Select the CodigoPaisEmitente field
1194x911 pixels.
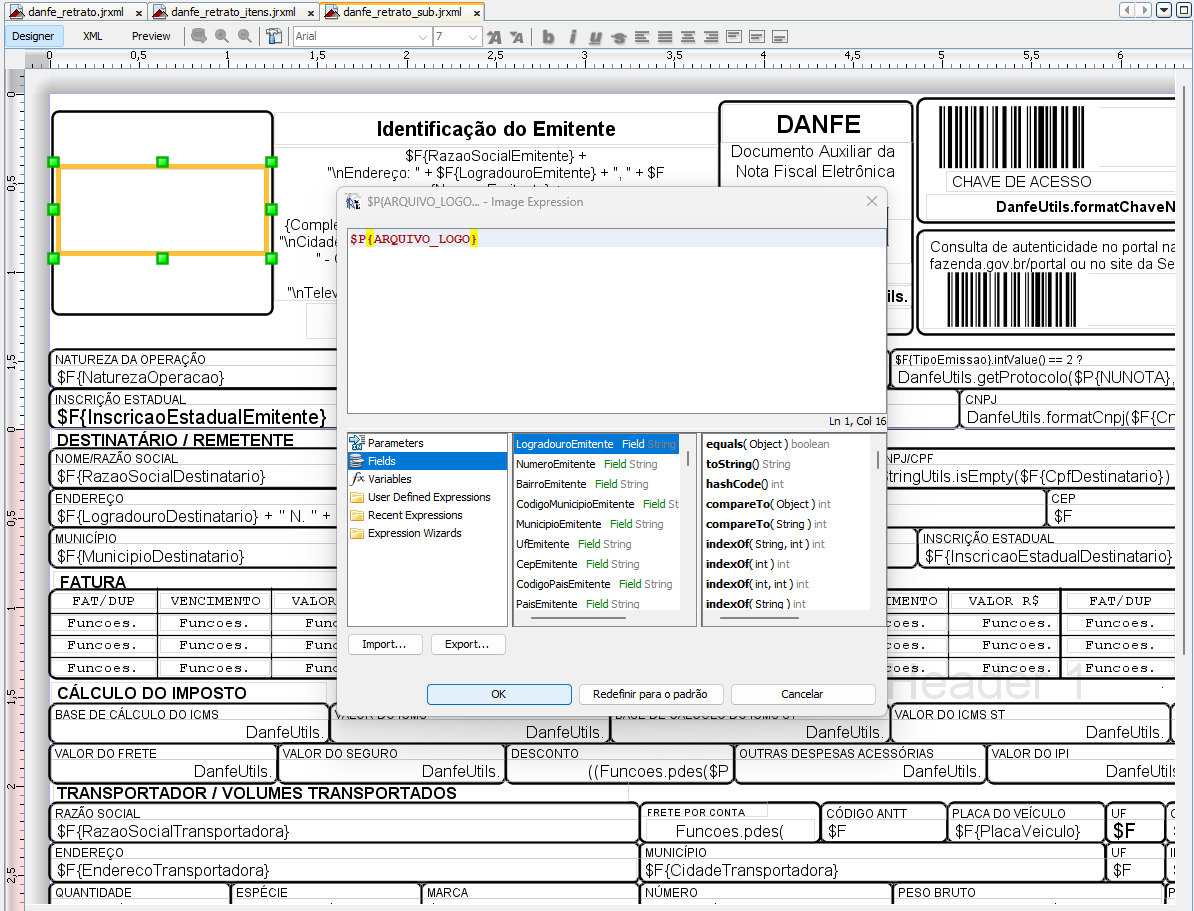pos(596,584)
